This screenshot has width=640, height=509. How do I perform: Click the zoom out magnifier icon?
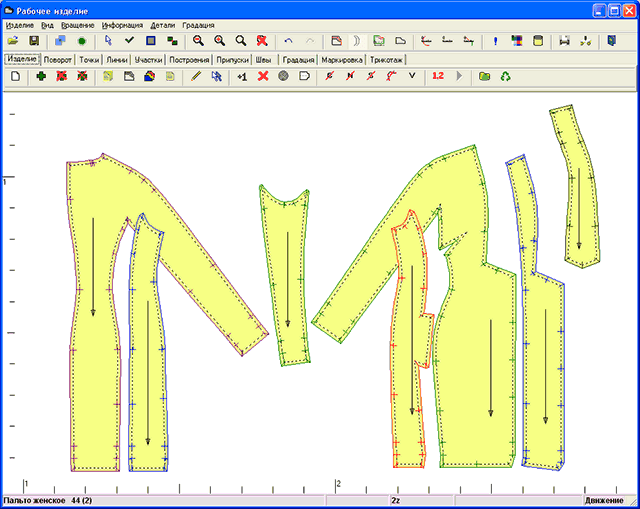(x=198, y=41)
